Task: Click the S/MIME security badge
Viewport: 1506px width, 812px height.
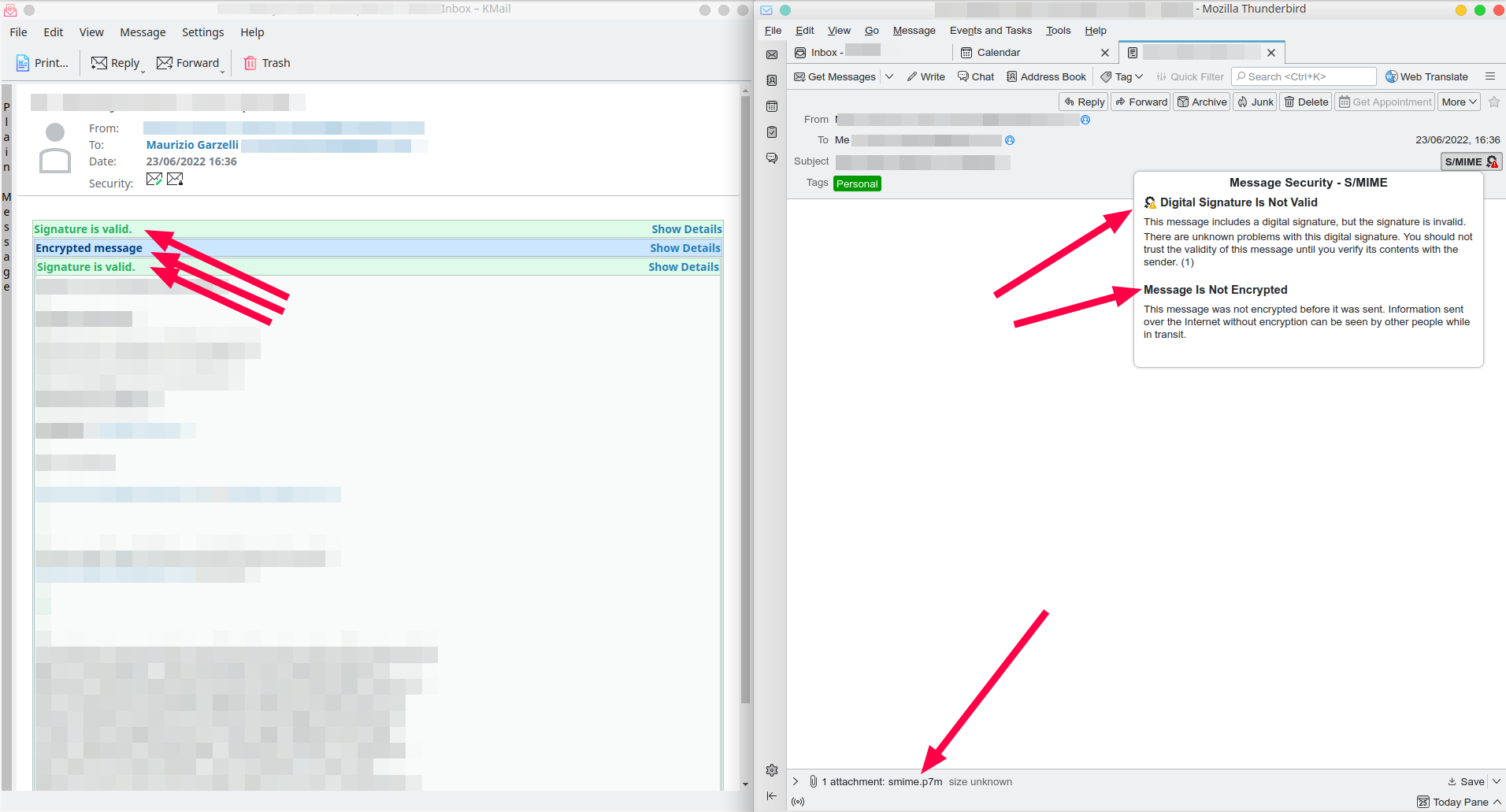Action: [x=1471, y=161]
